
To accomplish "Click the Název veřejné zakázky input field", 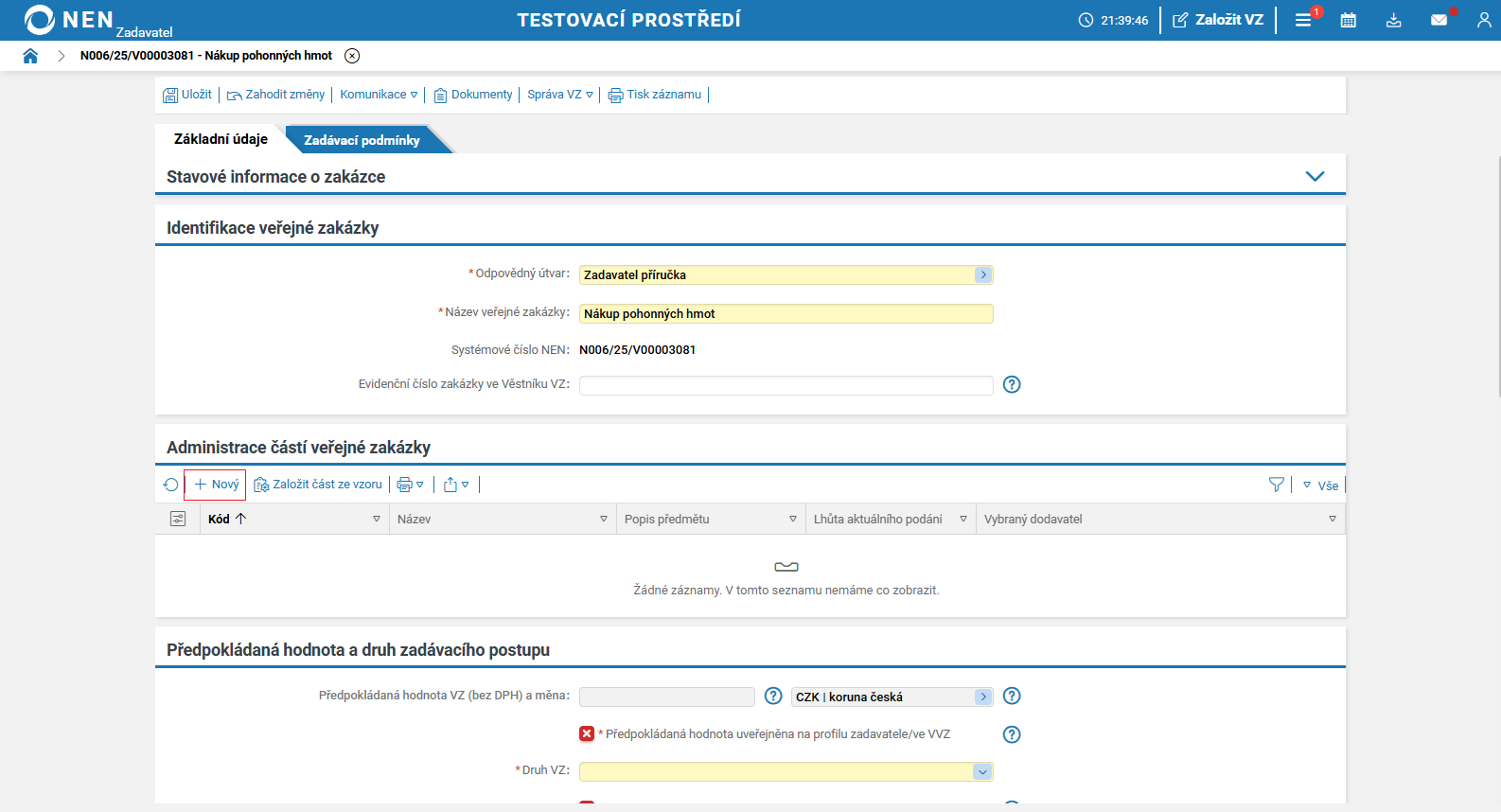I will coord(786,314).
